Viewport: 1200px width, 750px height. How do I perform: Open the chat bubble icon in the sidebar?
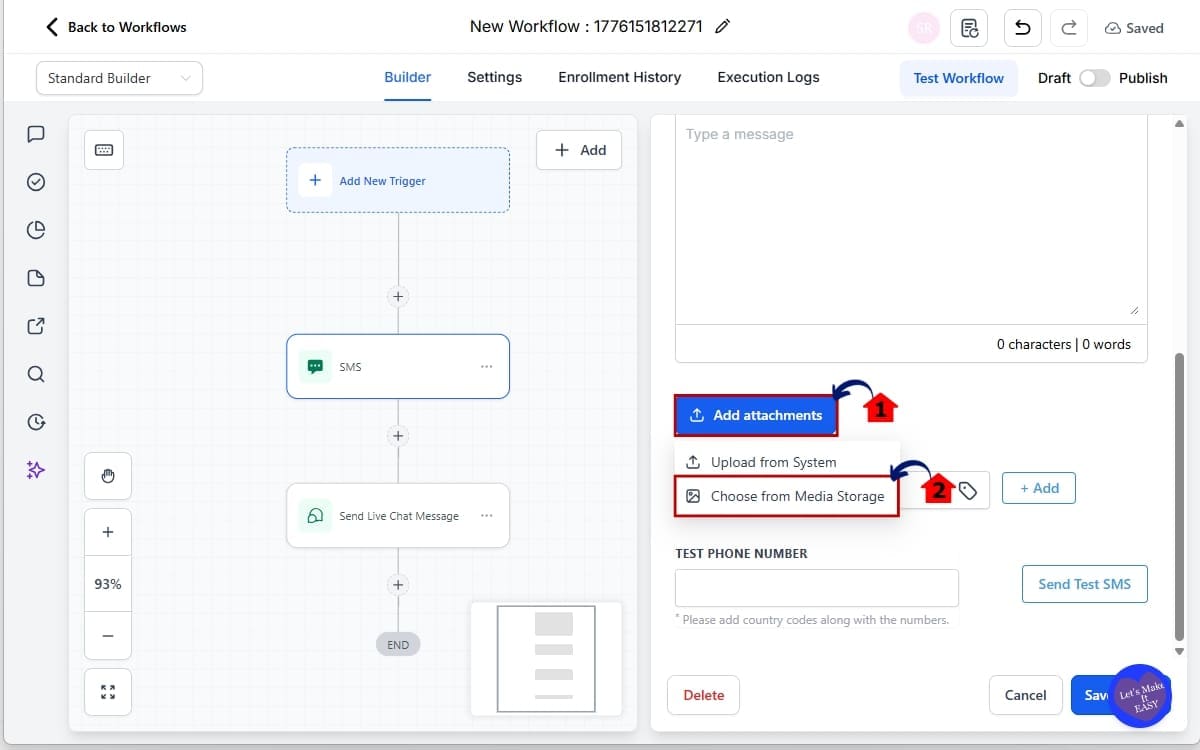tap(36, 133)
